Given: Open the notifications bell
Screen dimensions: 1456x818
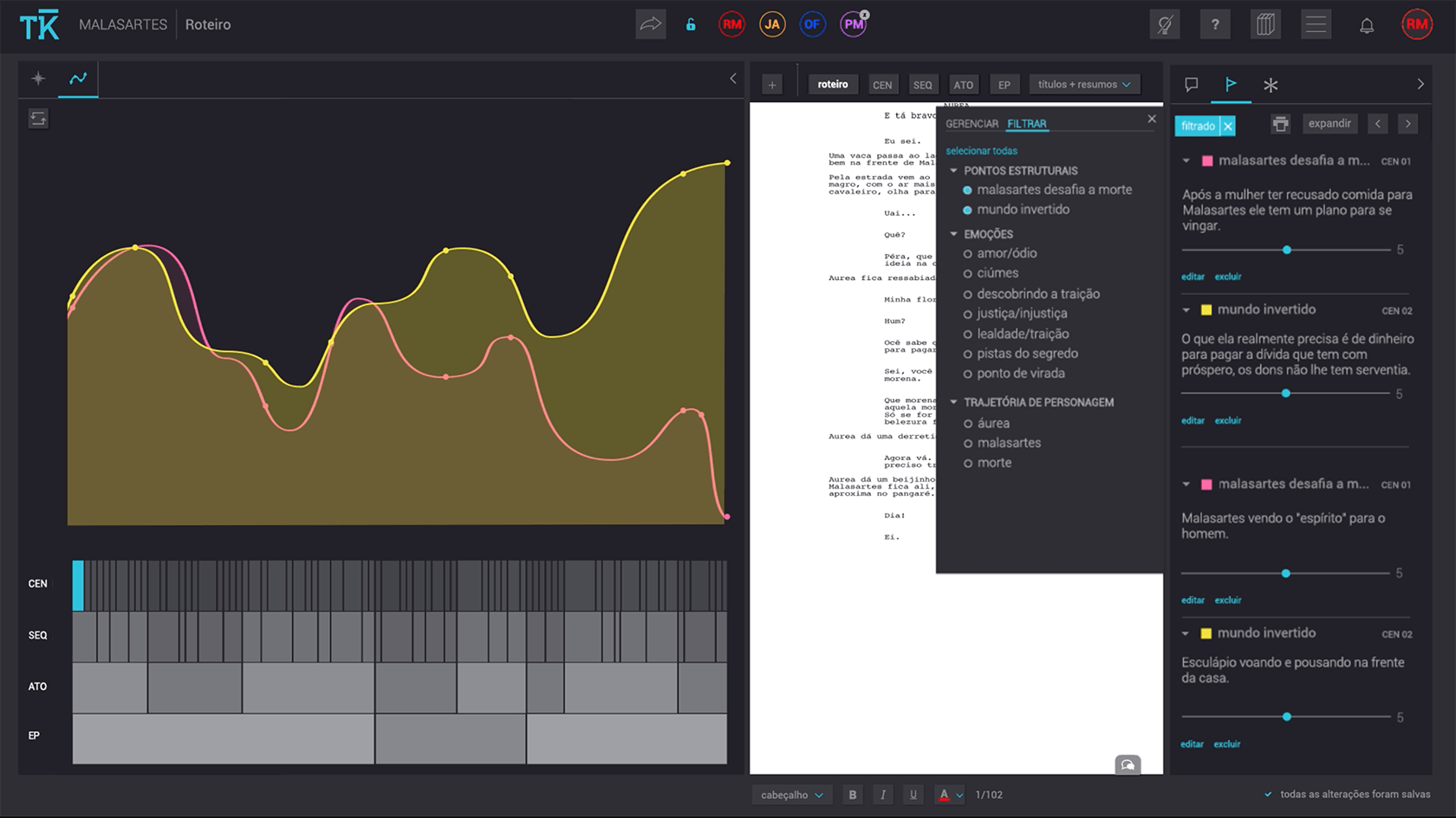Looking at the screenshot, I should pyautogui.click(x=1367, y=25).
